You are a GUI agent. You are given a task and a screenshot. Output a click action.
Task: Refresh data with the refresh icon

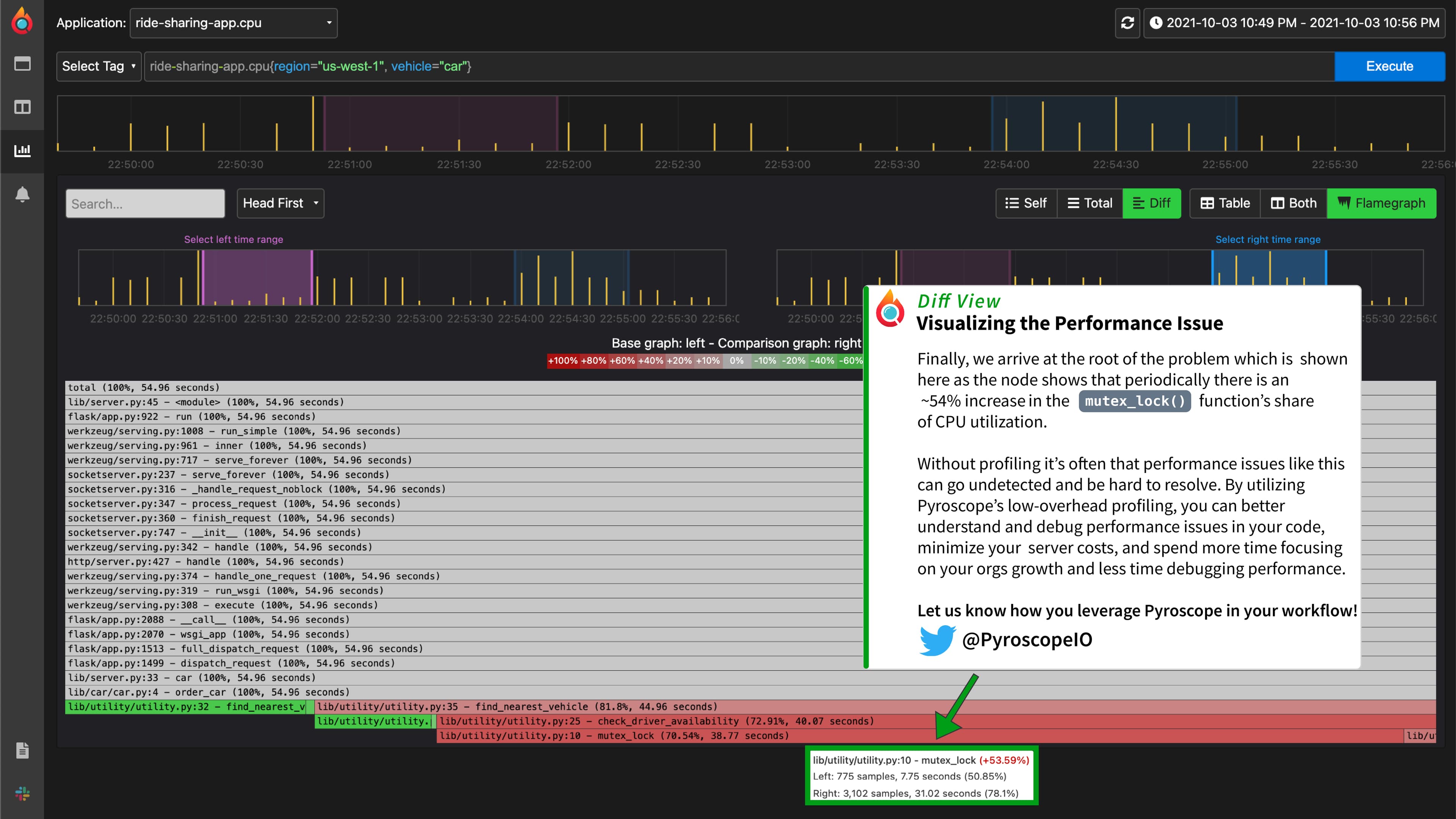1127,23
